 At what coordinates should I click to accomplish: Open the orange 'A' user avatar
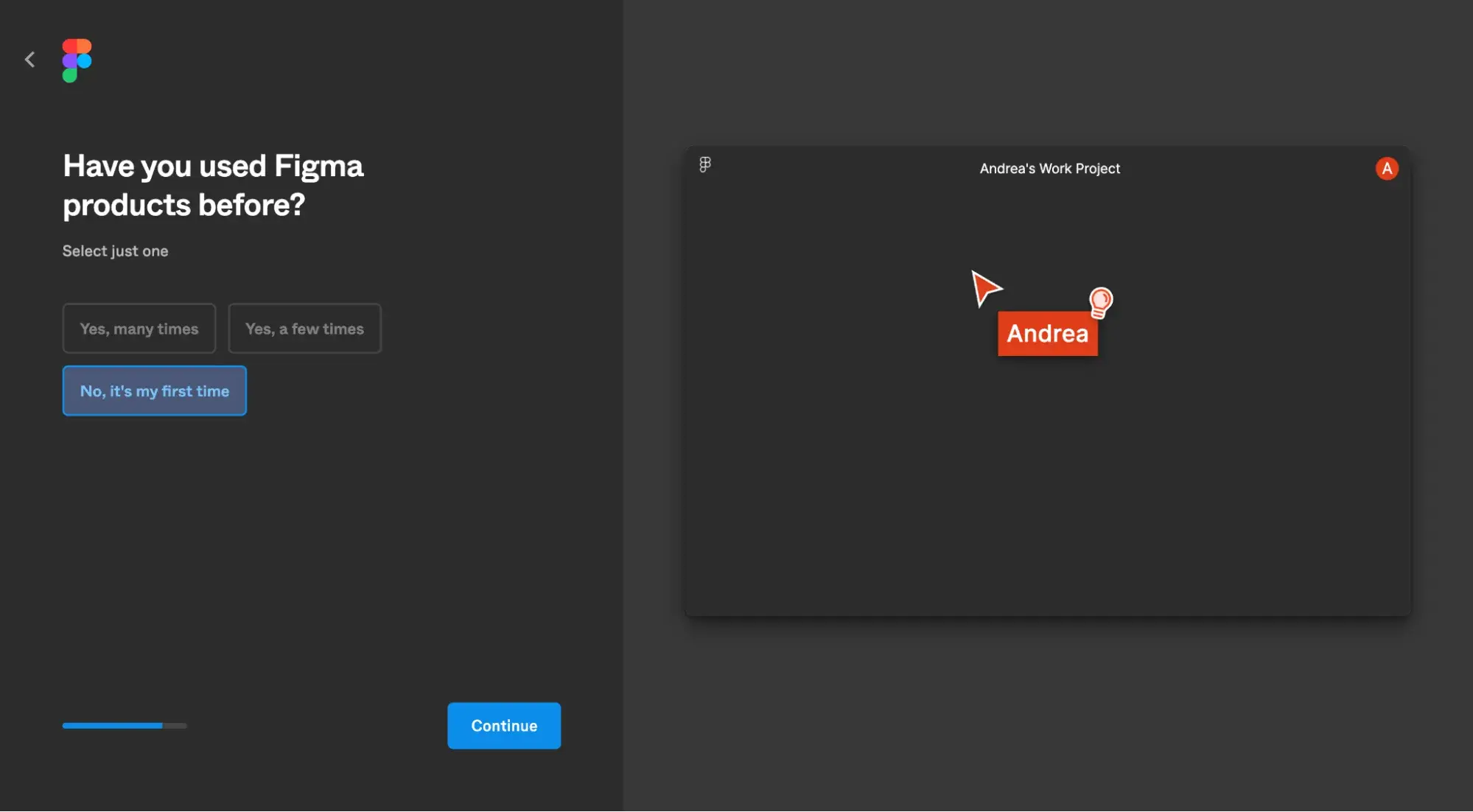pyautogui.click(x=1387, y=169)
